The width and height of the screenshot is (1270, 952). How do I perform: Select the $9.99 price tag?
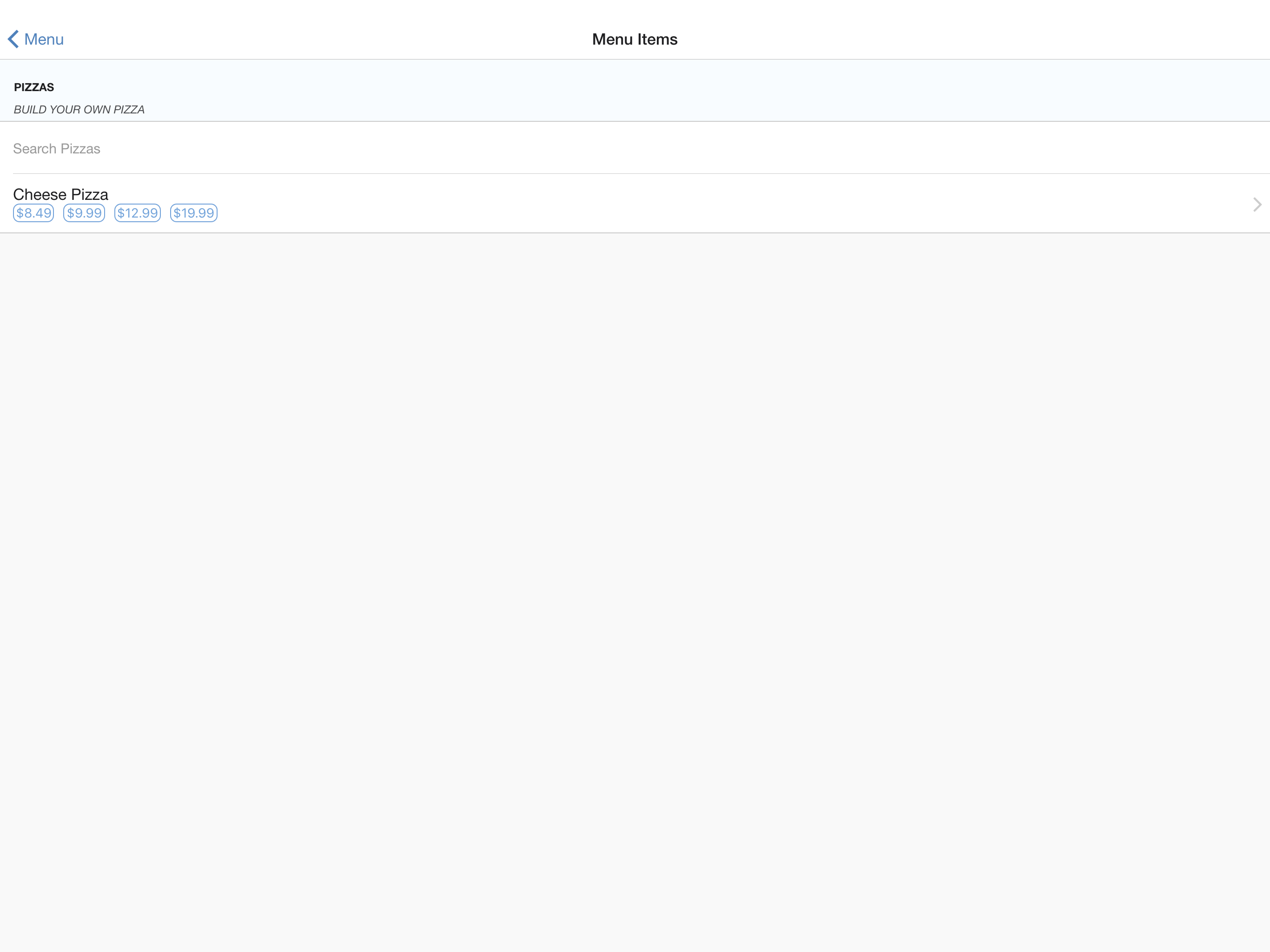84,213
